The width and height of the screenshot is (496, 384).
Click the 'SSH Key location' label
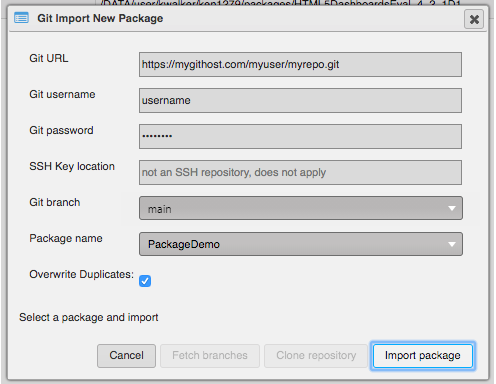[x=72, y=166]
